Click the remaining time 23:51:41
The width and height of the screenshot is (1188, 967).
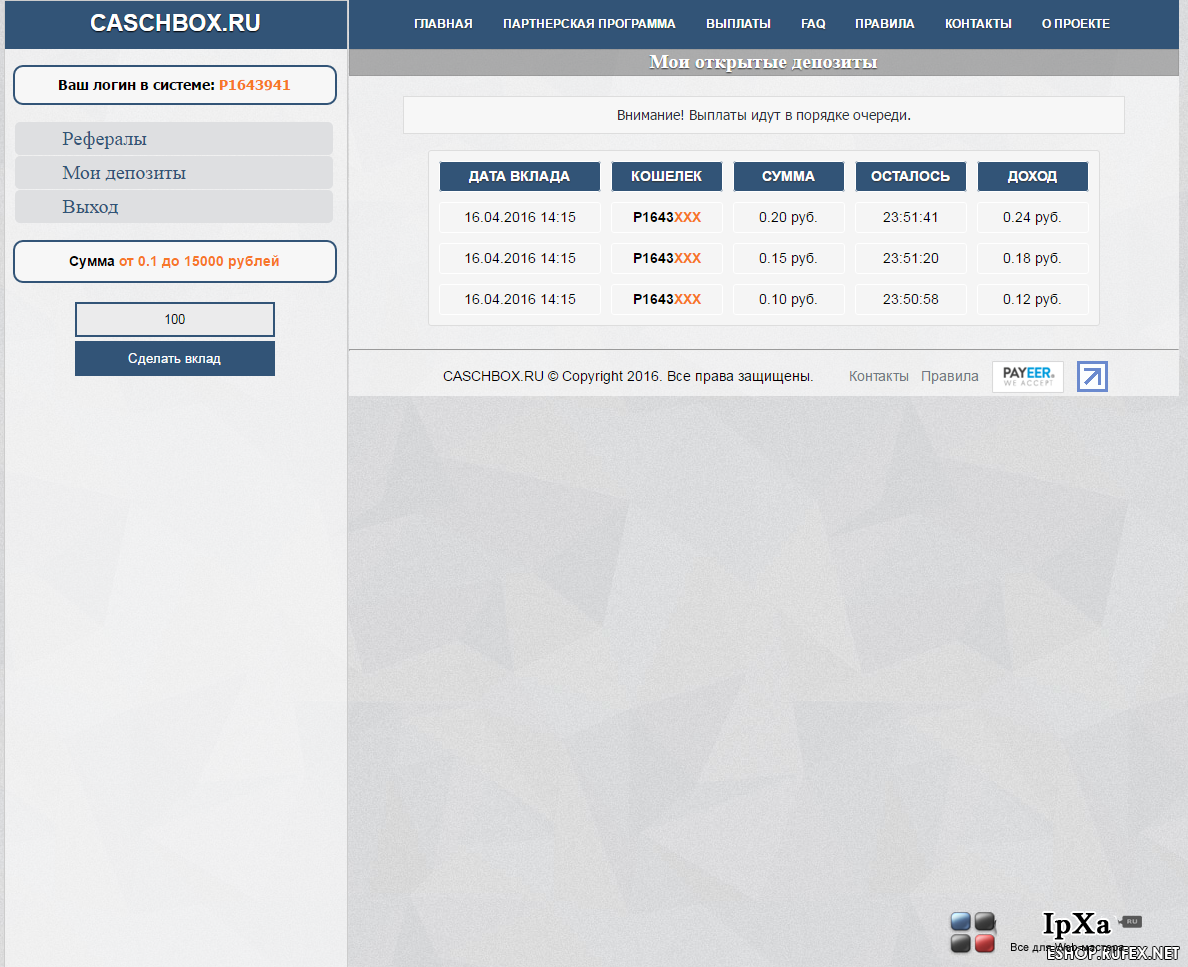911,217
